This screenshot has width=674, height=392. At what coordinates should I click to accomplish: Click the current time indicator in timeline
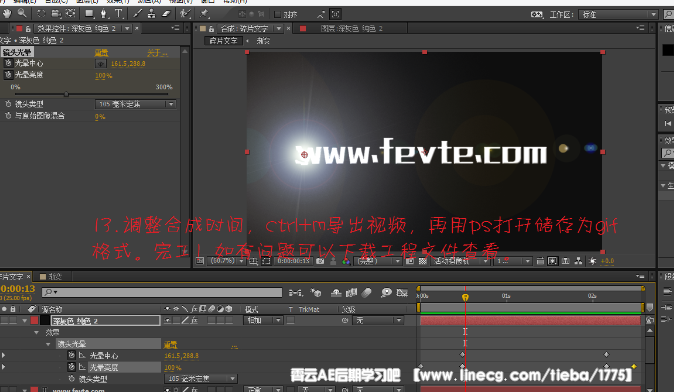pos(465,297)
